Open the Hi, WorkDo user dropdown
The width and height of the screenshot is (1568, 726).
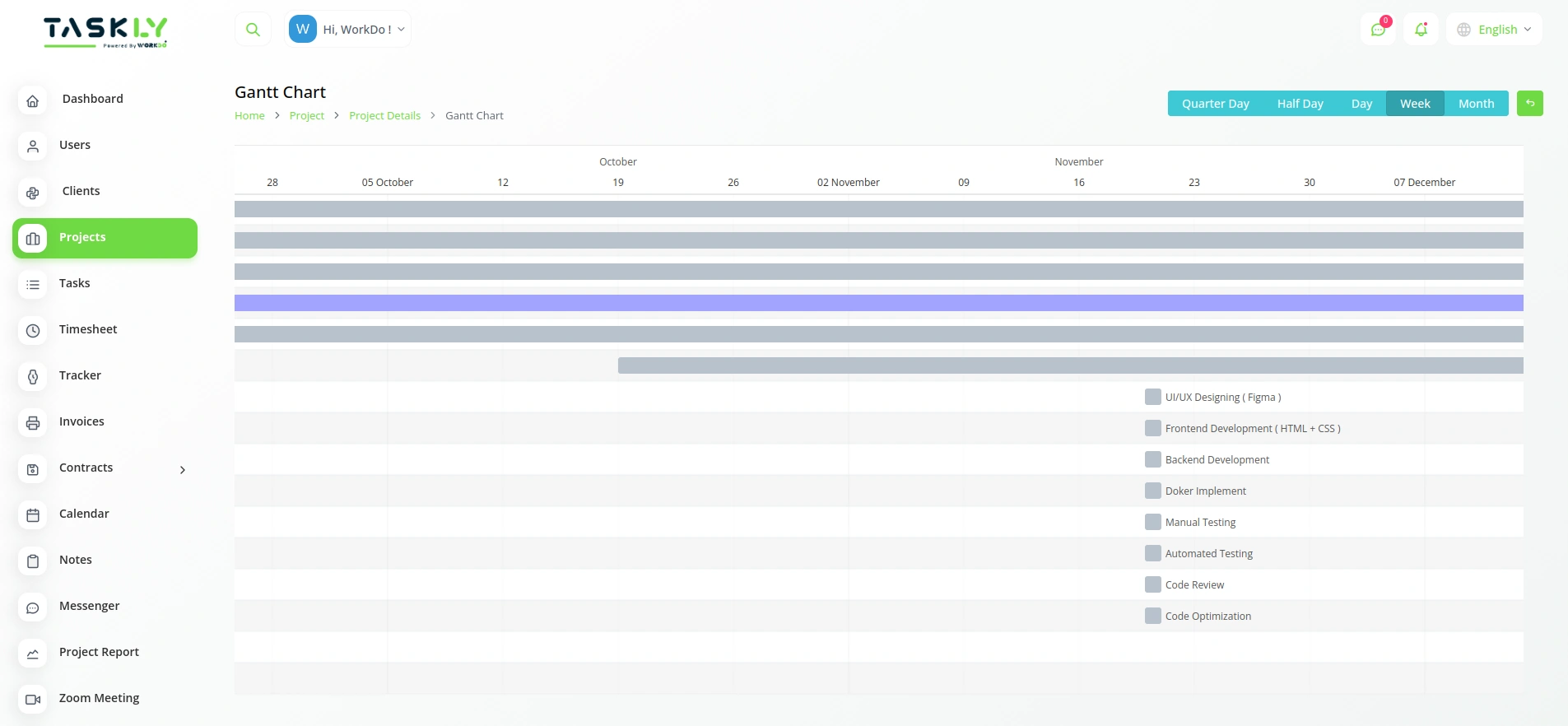pyautogui.click(x=348, y=30)
